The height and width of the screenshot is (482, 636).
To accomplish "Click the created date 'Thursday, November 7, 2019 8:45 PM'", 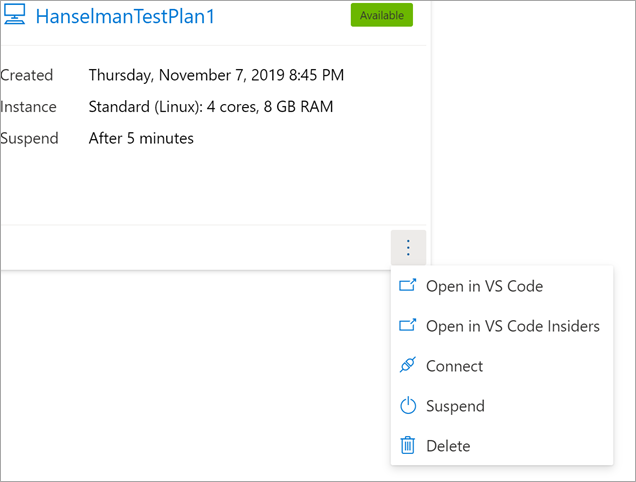I will [216, 75].
